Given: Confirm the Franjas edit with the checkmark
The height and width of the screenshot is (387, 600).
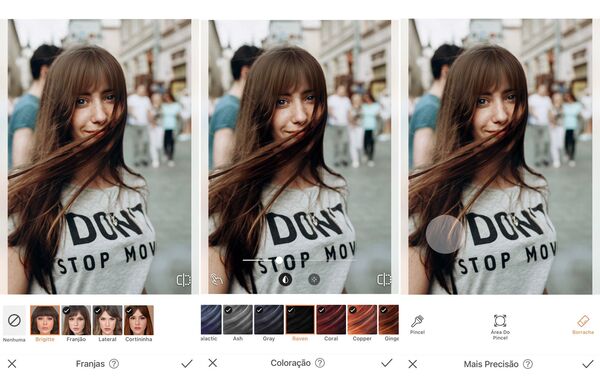Looking at the screenshot, I should point(187,364).
